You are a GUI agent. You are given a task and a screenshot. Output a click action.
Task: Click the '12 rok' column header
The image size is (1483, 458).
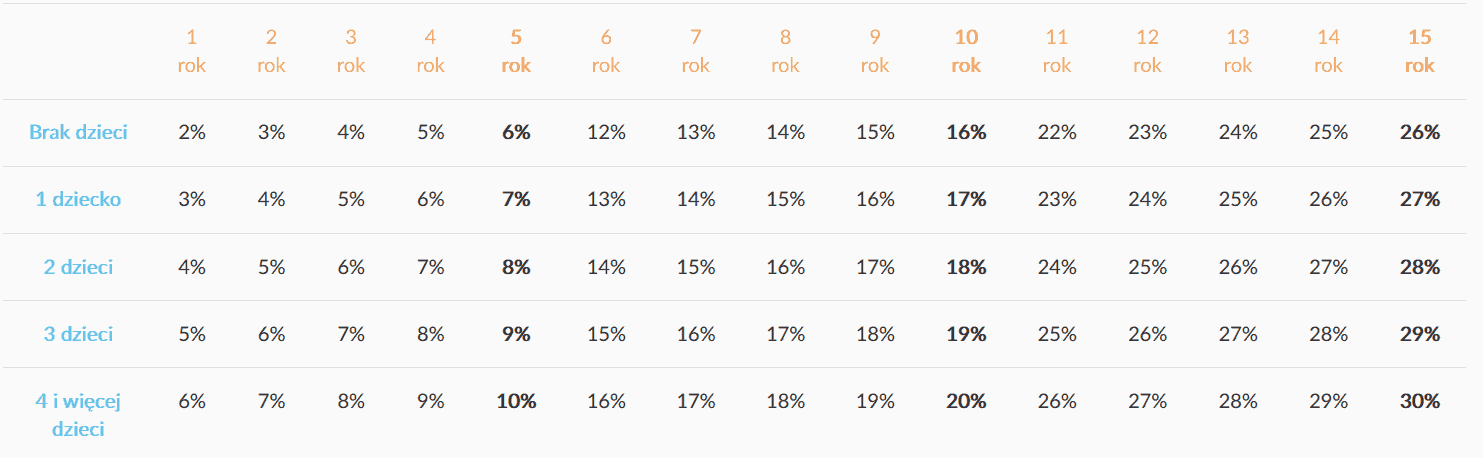(x=1147, y=51)
